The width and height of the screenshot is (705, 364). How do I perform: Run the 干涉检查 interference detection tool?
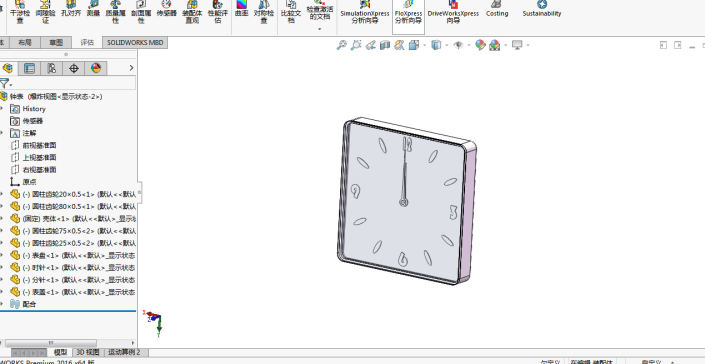pos(20,12)
